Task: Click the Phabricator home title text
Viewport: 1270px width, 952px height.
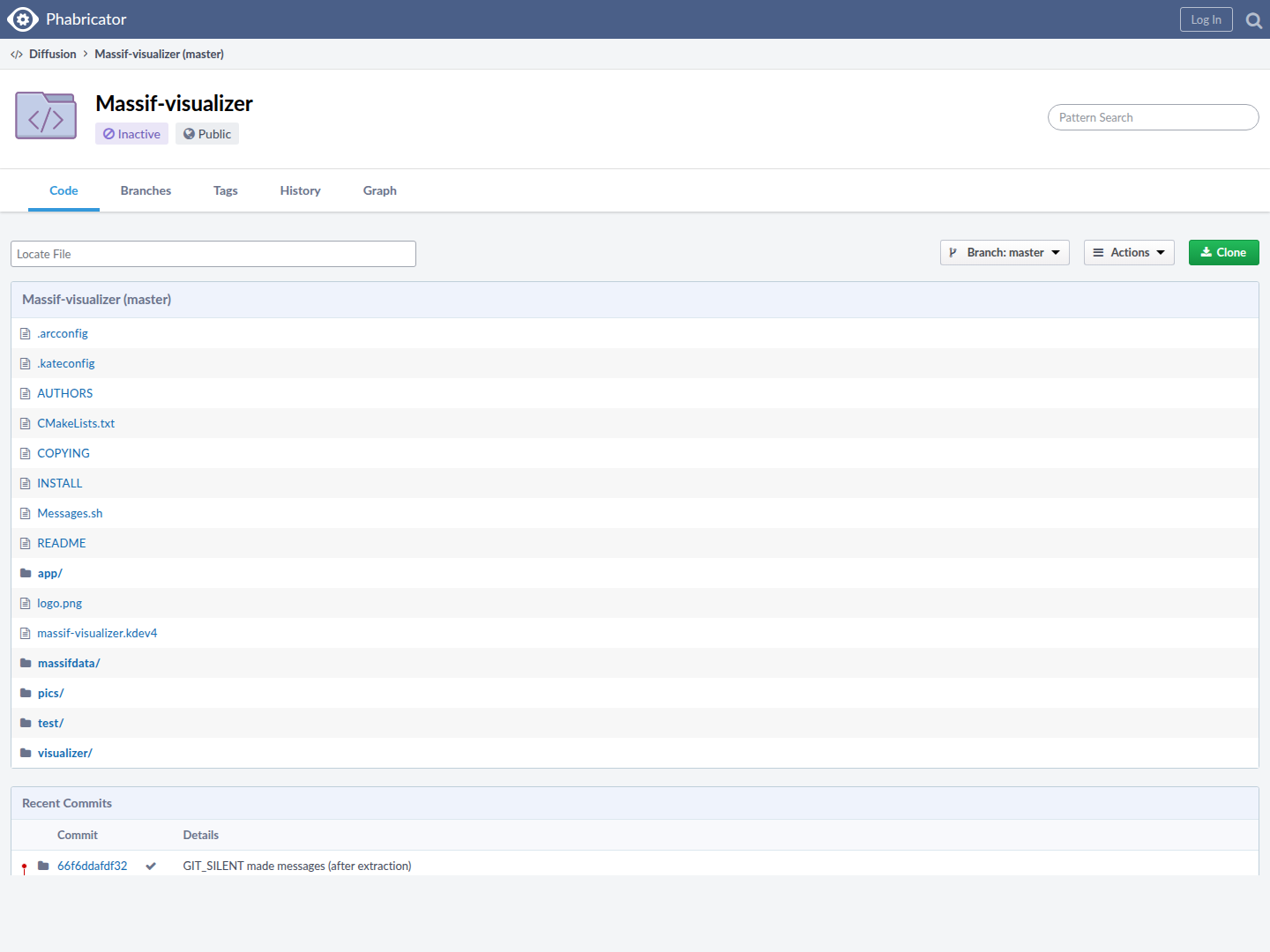Action: tap(86, 19)
